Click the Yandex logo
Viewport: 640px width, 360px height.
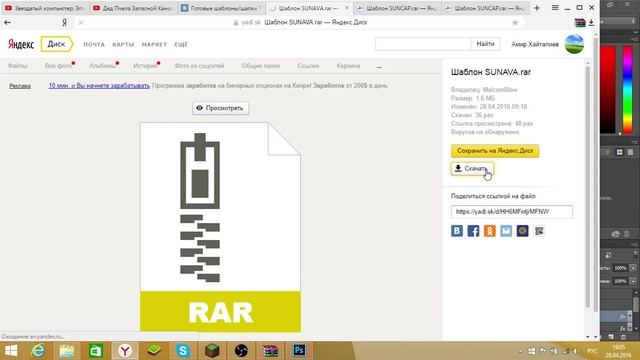pos(21,44)
